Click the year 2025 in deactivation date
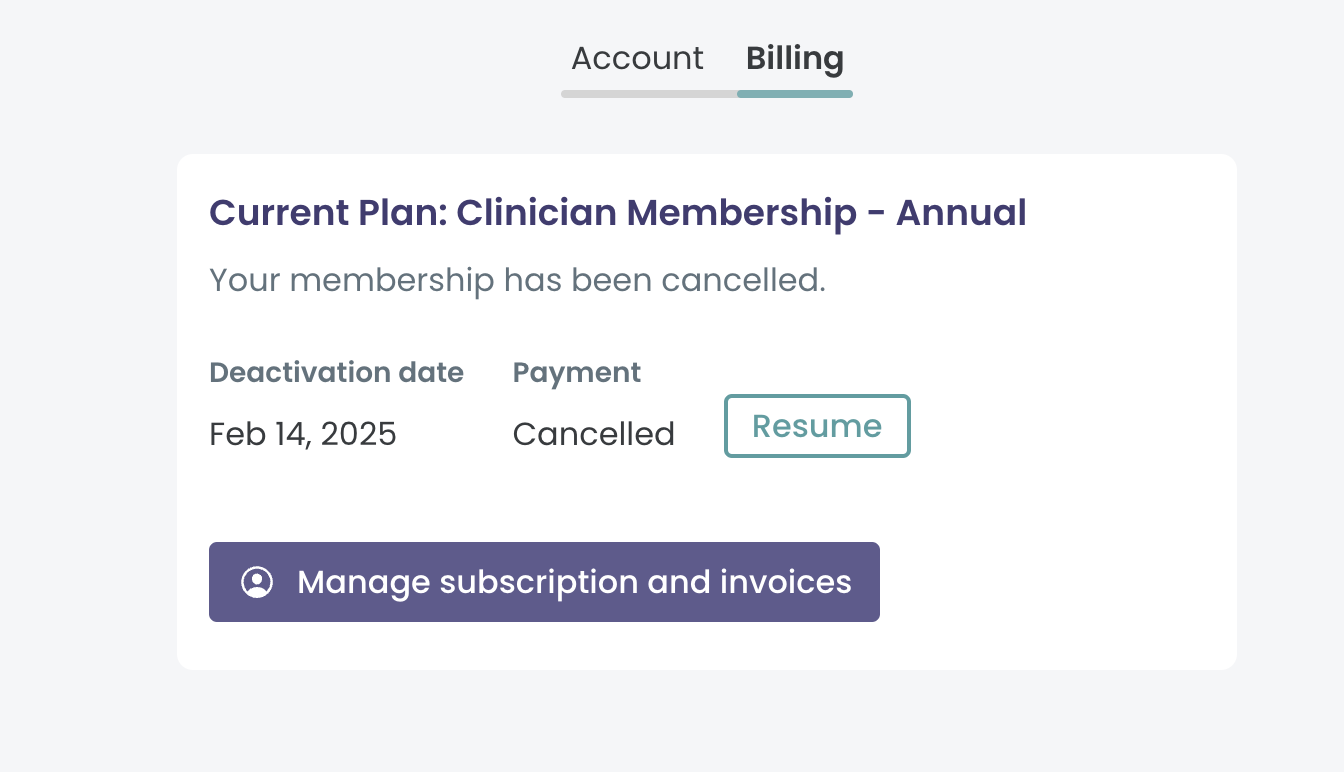The image size is (1344, 772). click(358, 434)
